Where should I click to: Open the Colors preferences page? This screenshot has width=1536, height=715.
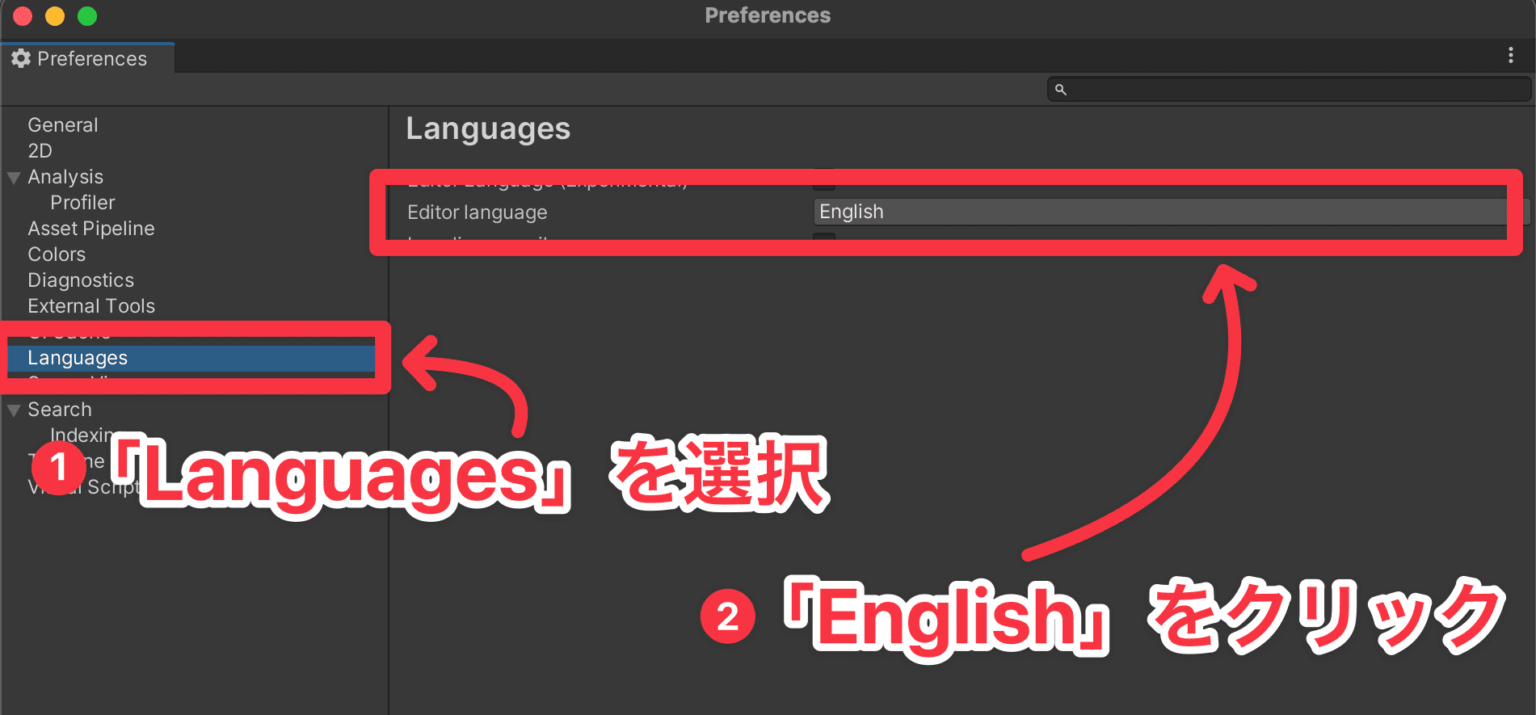57,254
